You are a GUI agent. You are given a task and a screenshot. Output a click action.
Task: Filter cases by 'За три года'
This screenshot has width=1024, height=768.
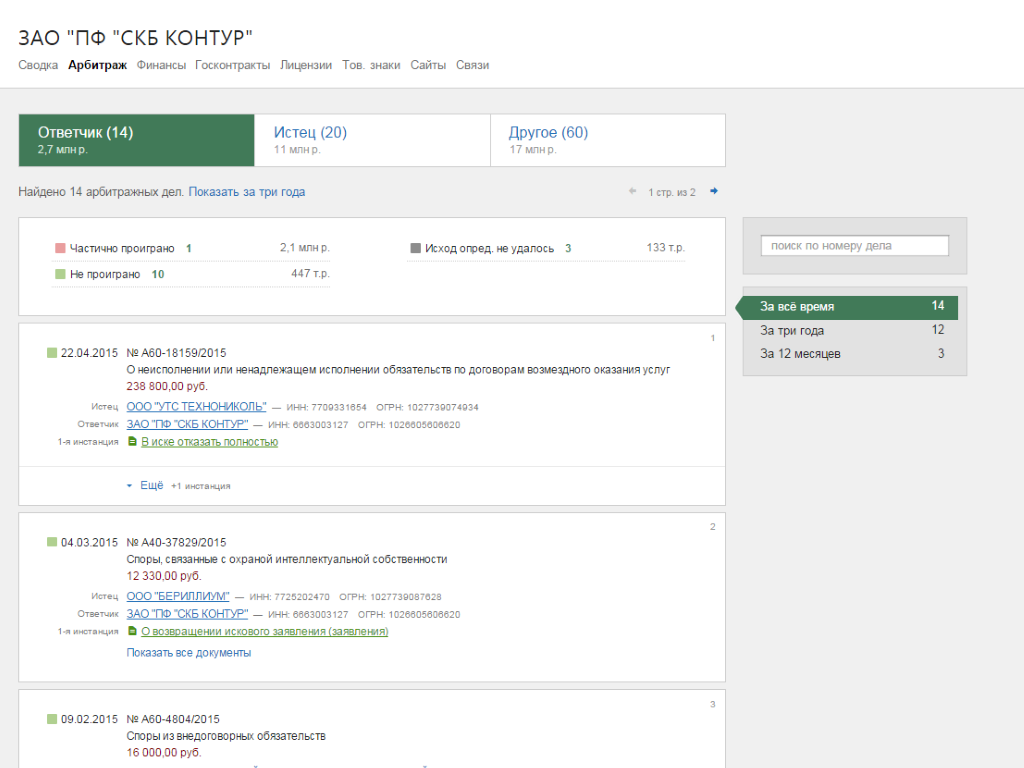[x=792, y=330]
